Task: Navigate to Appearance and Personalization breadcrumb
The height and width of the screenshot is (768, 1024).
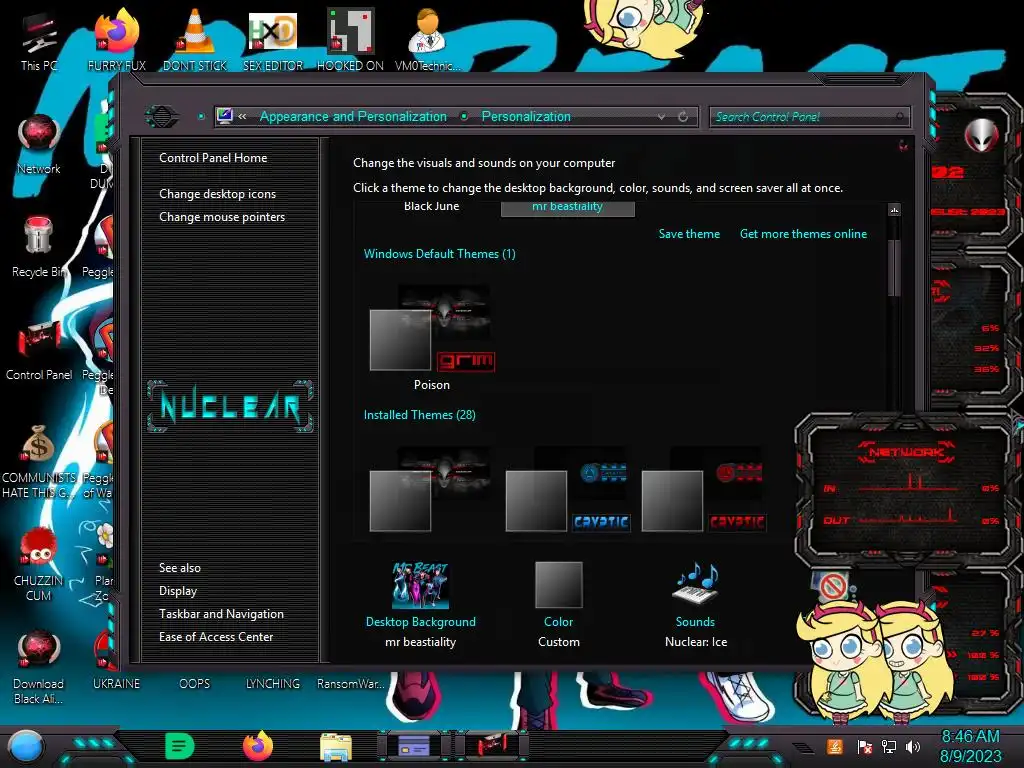Action: pos(353,116)
